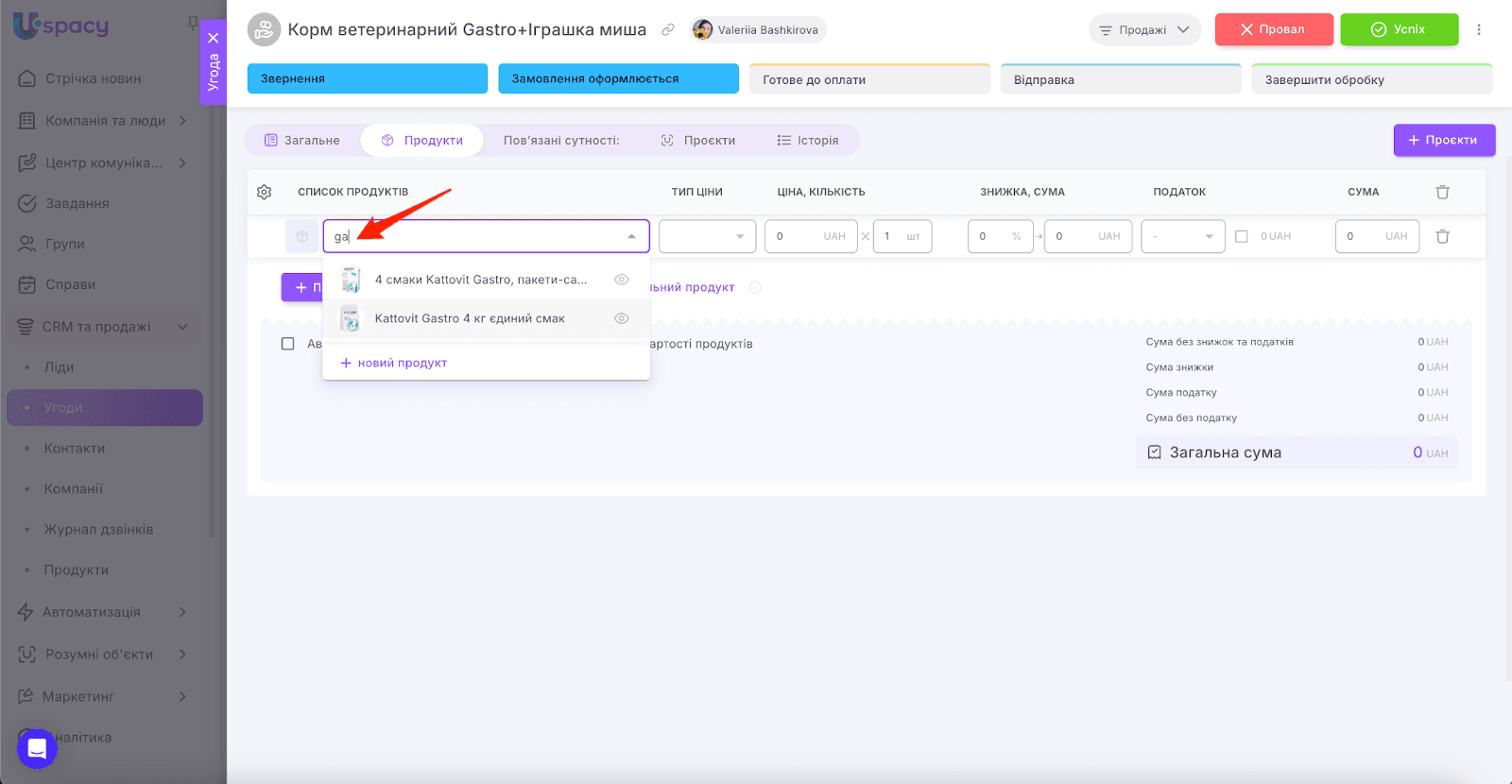The height and width of the screenshot is (784, 1512).
Task: Click the link icon next to deal title
Action: pos(668,30)
